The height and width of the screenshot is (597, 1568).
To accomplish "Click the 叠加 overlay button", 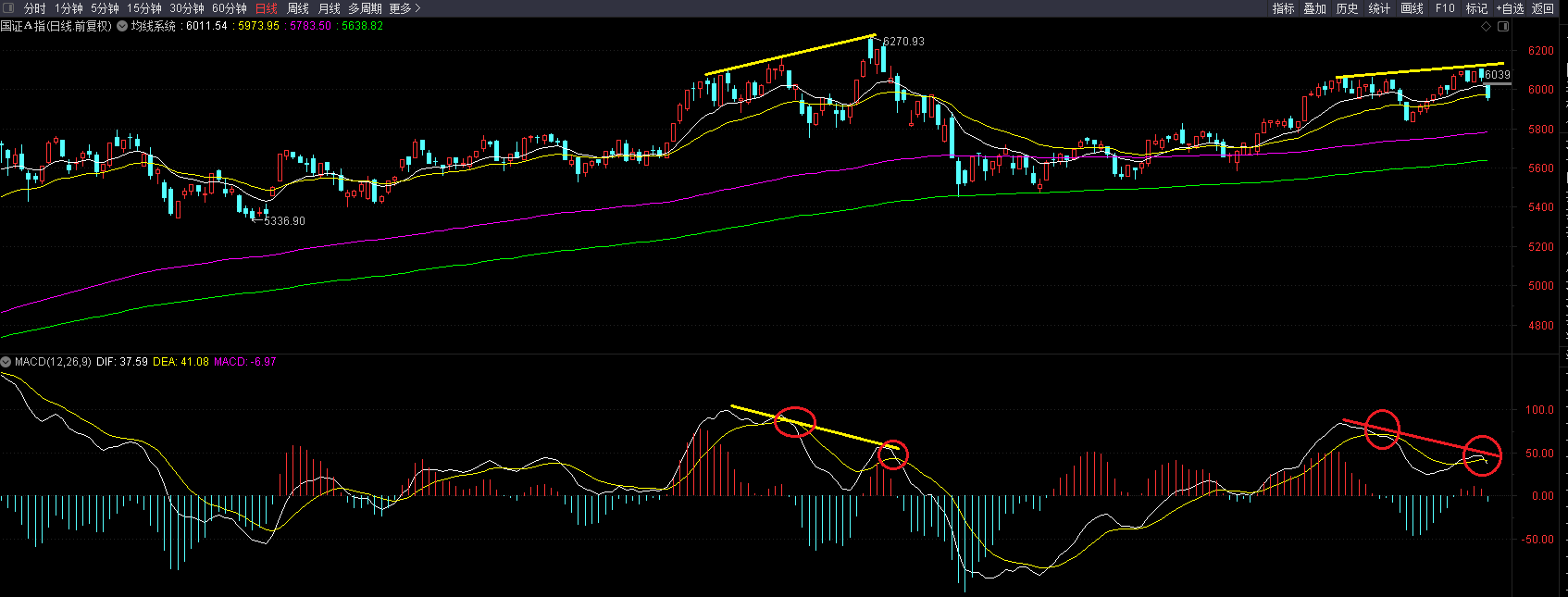I will pos(1314,8).
